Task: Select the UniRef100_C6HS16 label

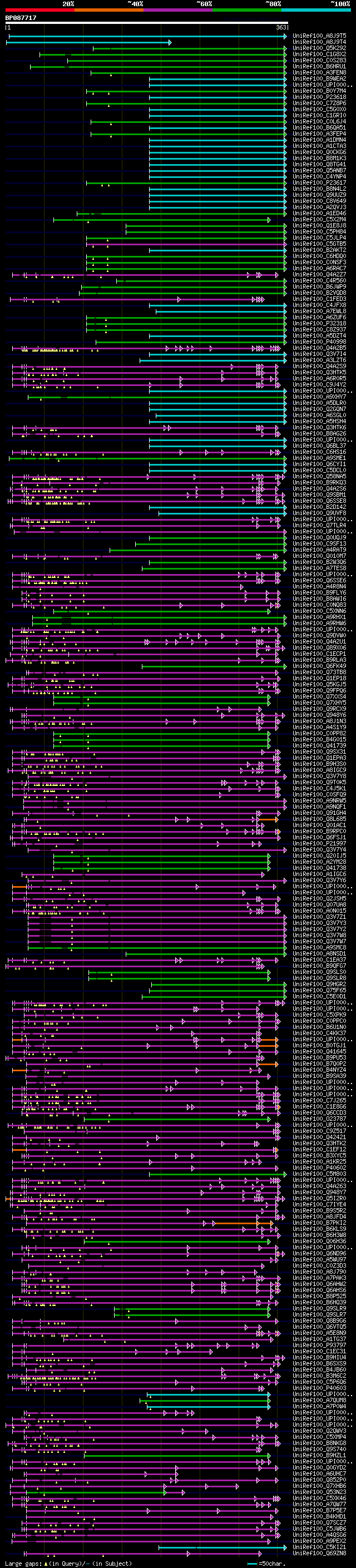Action: pyautogui.click(x=319, y=452)
